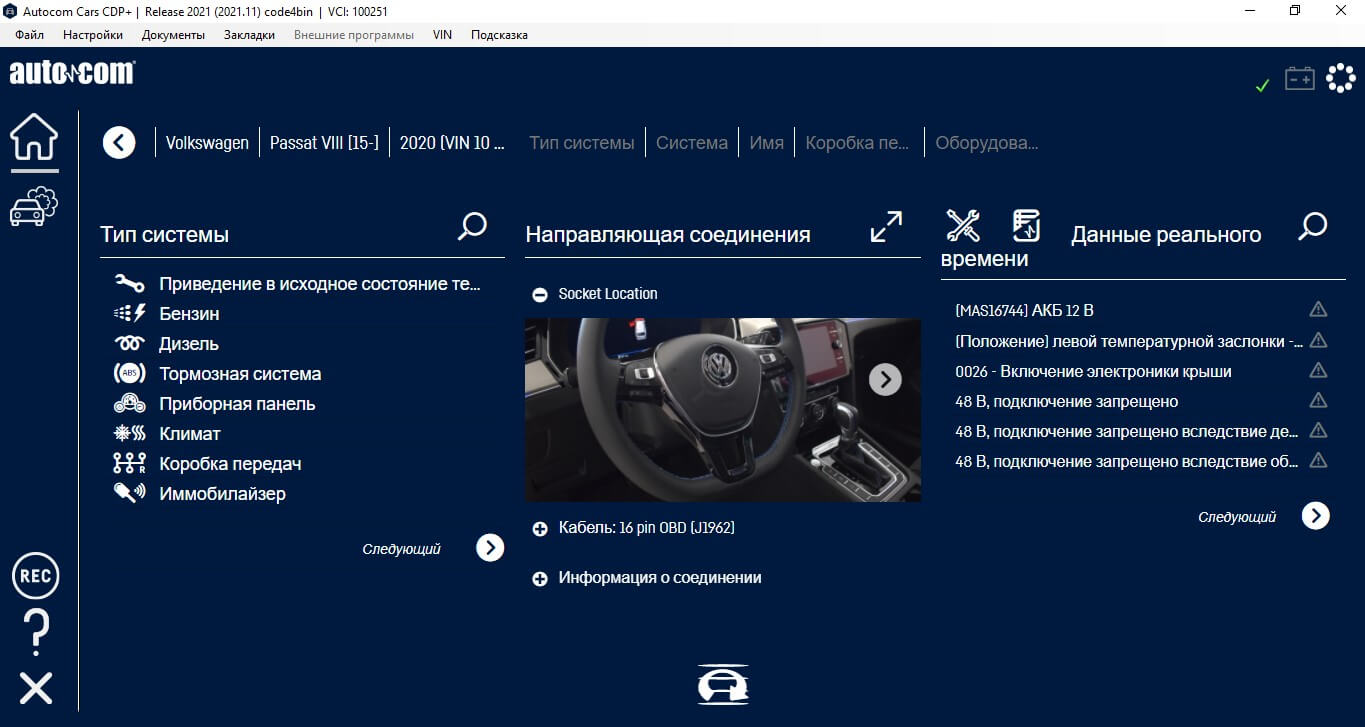The height and width of the screenshot is (727, 1365).
Task: Select 48 В запрещено вследствие де... item
Action: tap(1127, 431)
